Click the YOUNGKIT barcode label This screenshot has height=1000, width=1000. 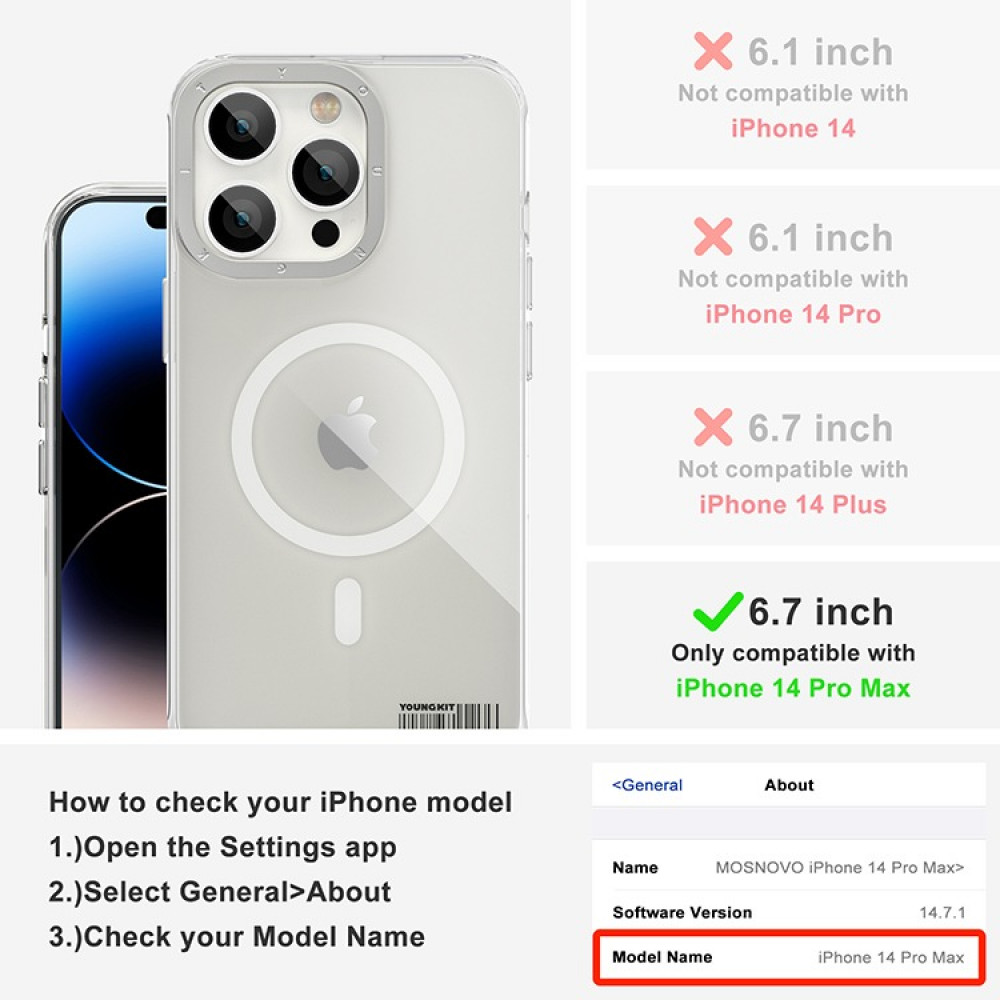pos(449,715)
